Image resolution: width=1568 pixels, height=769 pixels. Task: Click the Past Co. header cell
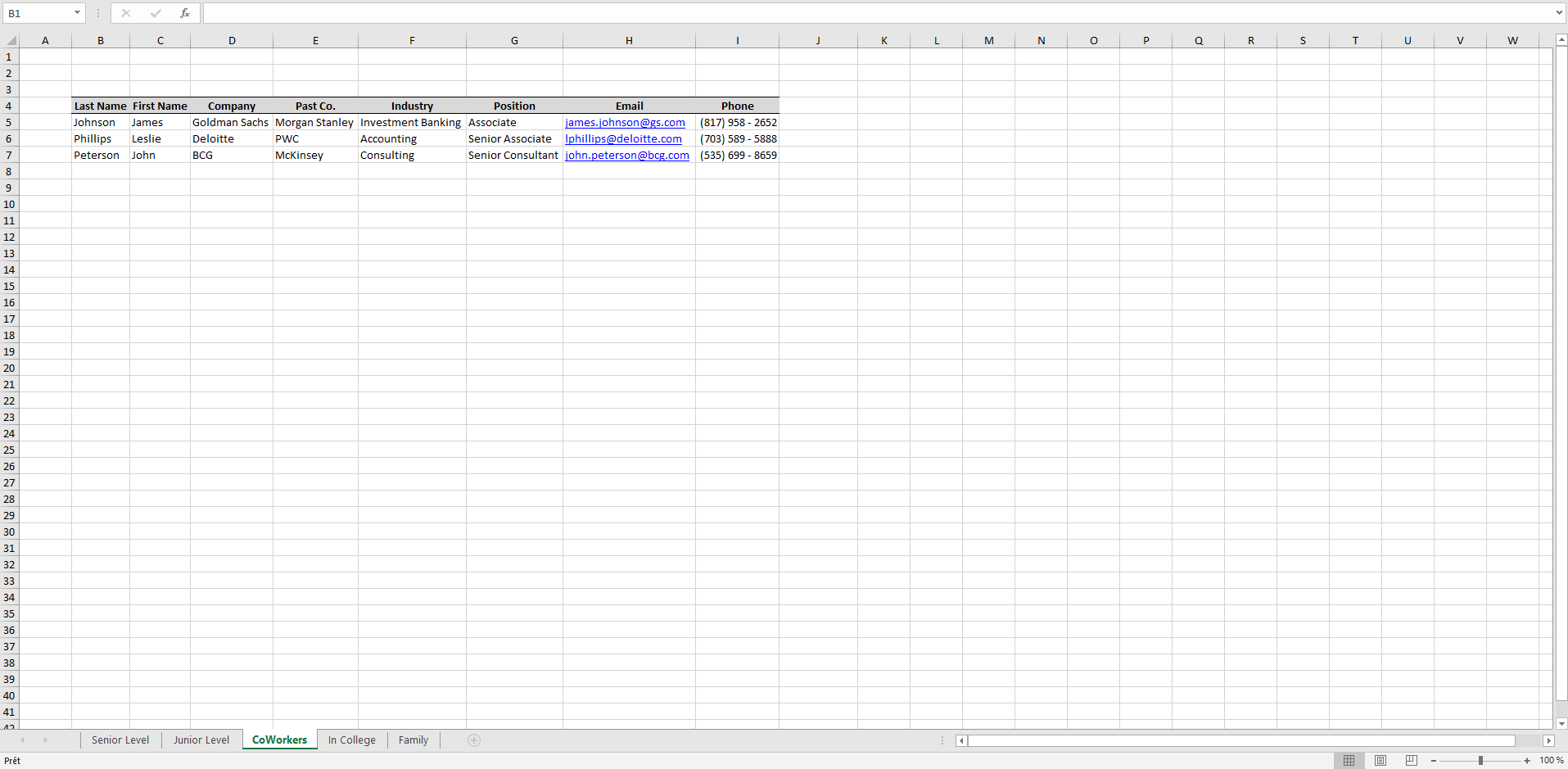coord(315,106)
